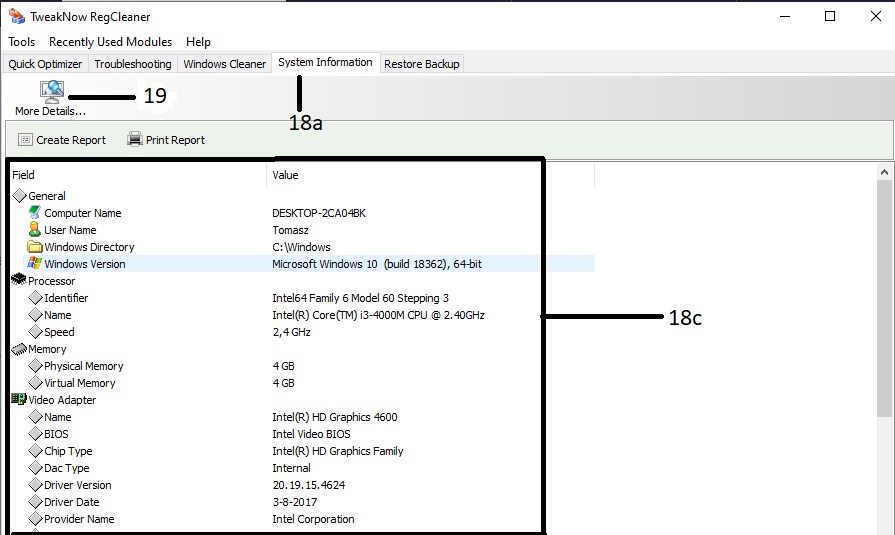Click the Video Adapter card icon
The height and width of the screenshot is (535, 895).
[x=19, y=399]
